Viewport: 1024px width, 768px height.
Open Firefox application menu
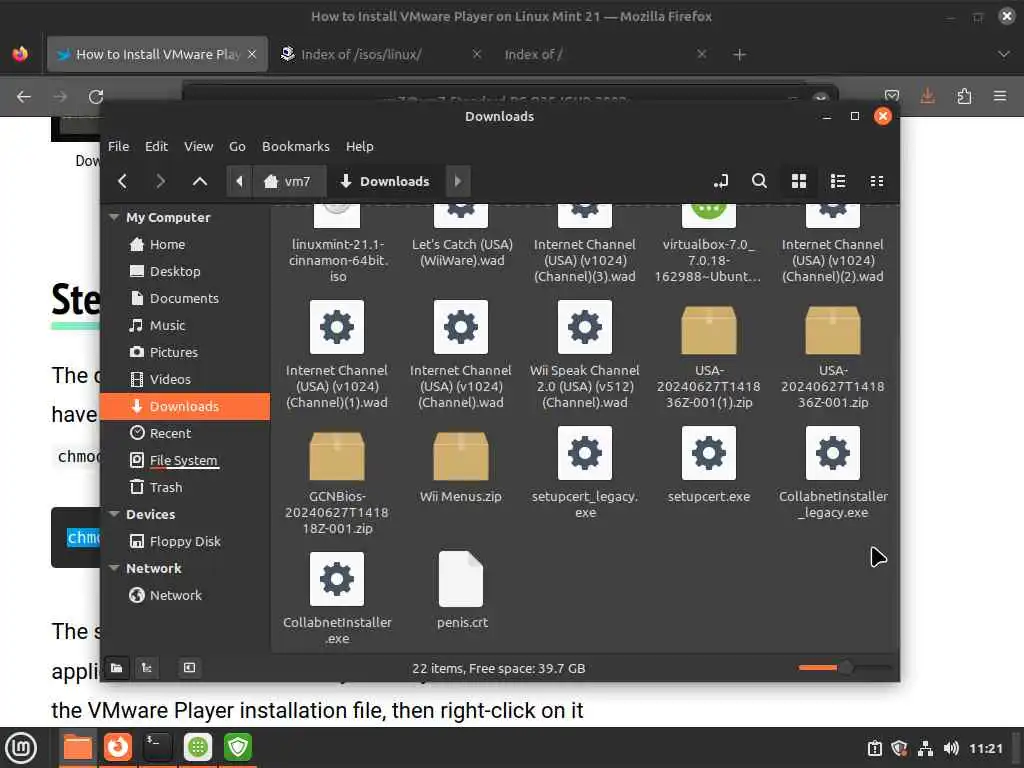1000,97
